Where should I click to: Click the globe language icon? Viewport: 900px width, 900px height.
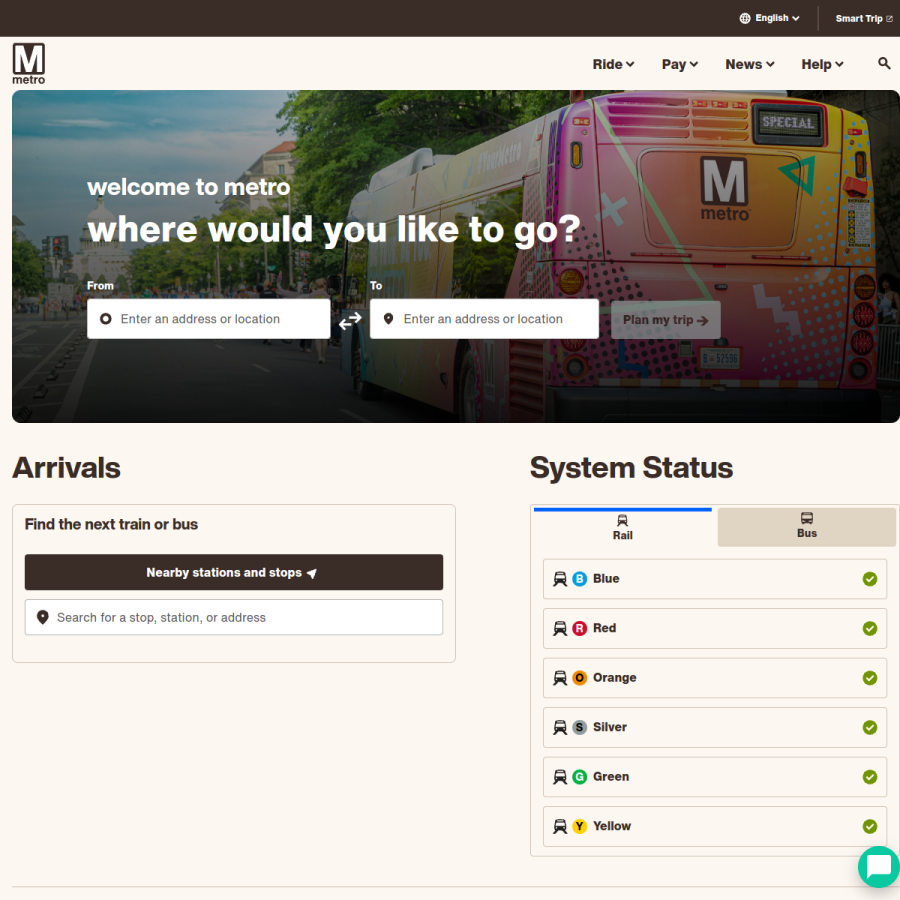(x=744, y=18)
